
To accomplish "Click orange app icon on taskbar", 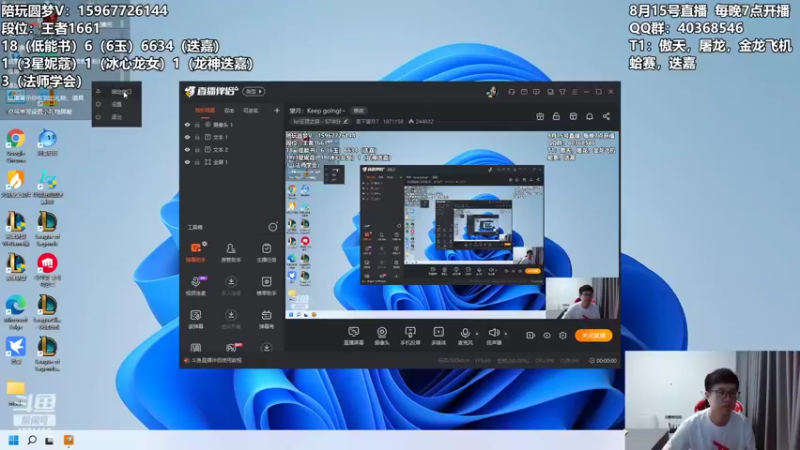I will (x=69, y=440).
